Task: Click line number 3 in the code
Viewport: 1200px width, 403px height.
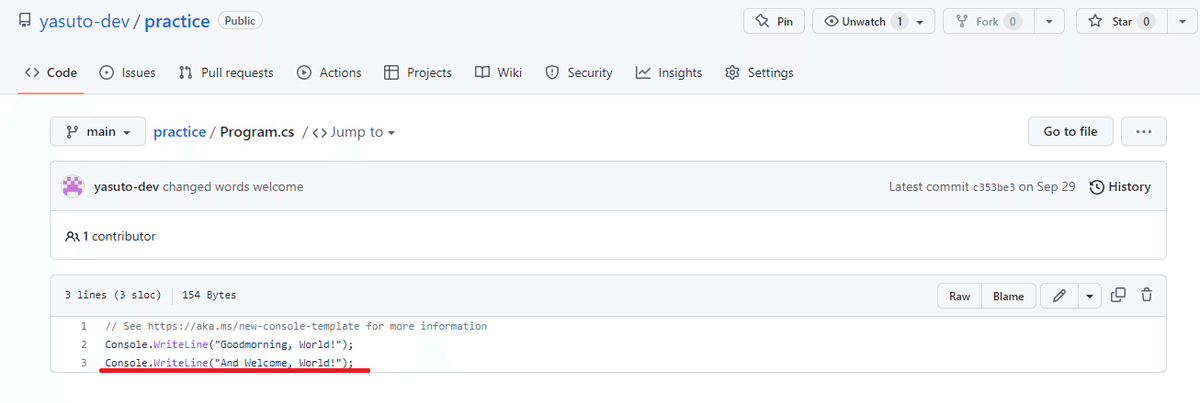Action: point(84,363)
